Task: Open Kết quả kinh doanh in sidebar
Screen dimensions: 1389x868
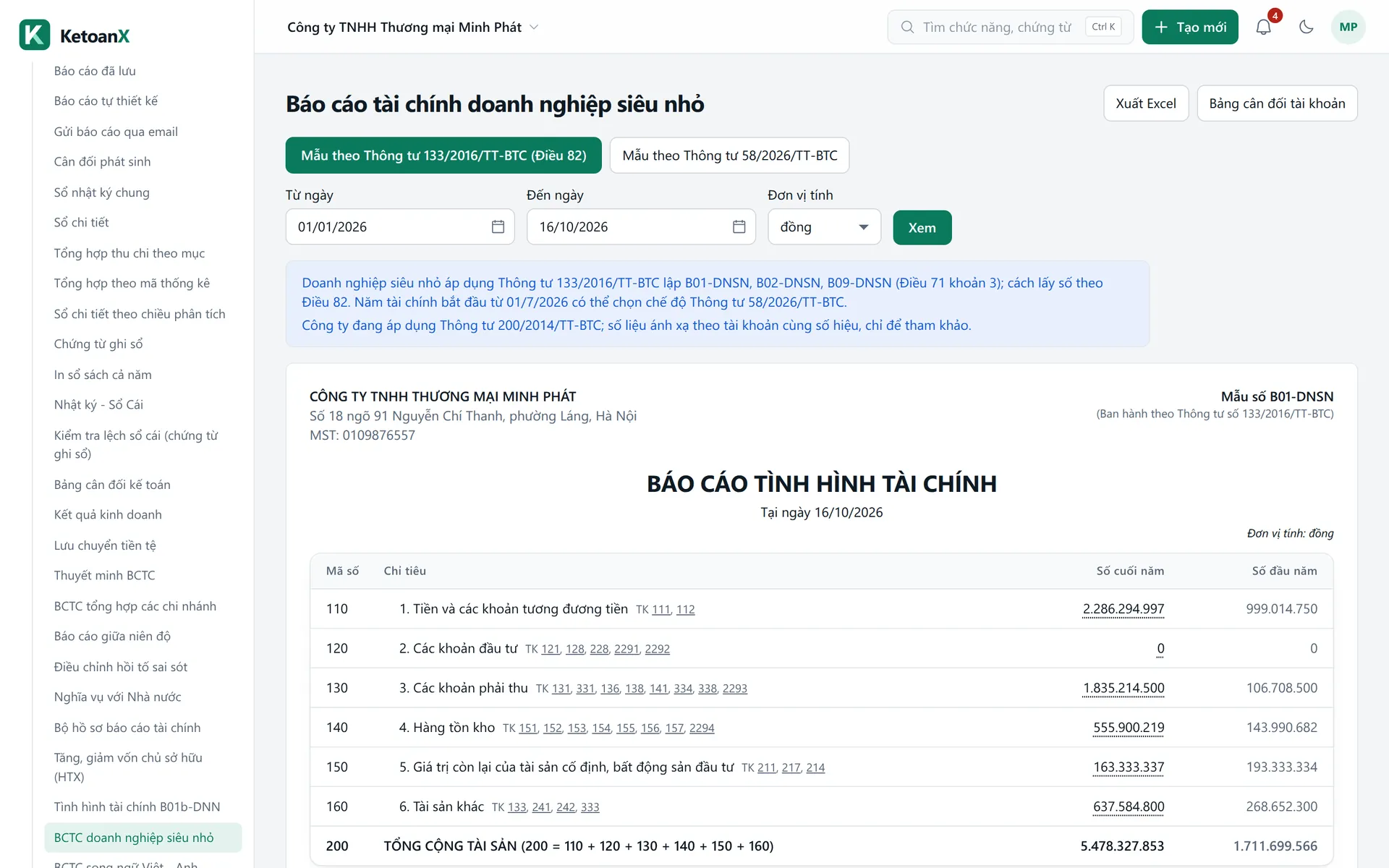Action: tap(108, 514)
